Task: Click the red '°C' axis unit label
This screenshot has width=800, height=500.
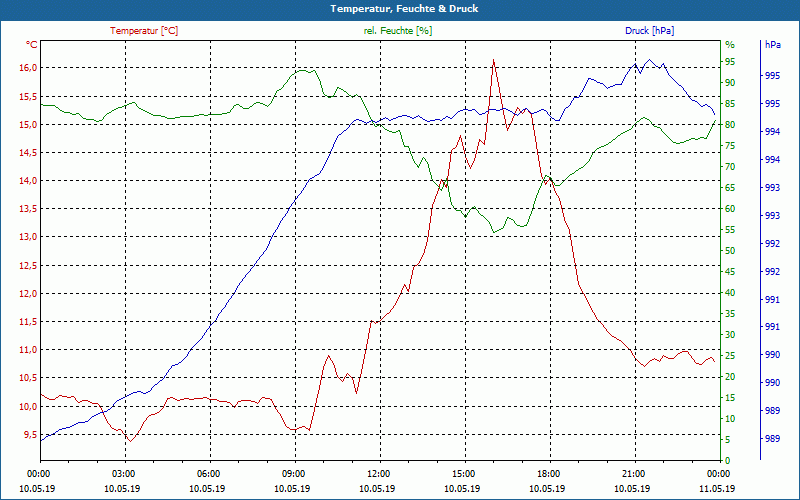Action: pyautogui.click(x=32, y=45)
